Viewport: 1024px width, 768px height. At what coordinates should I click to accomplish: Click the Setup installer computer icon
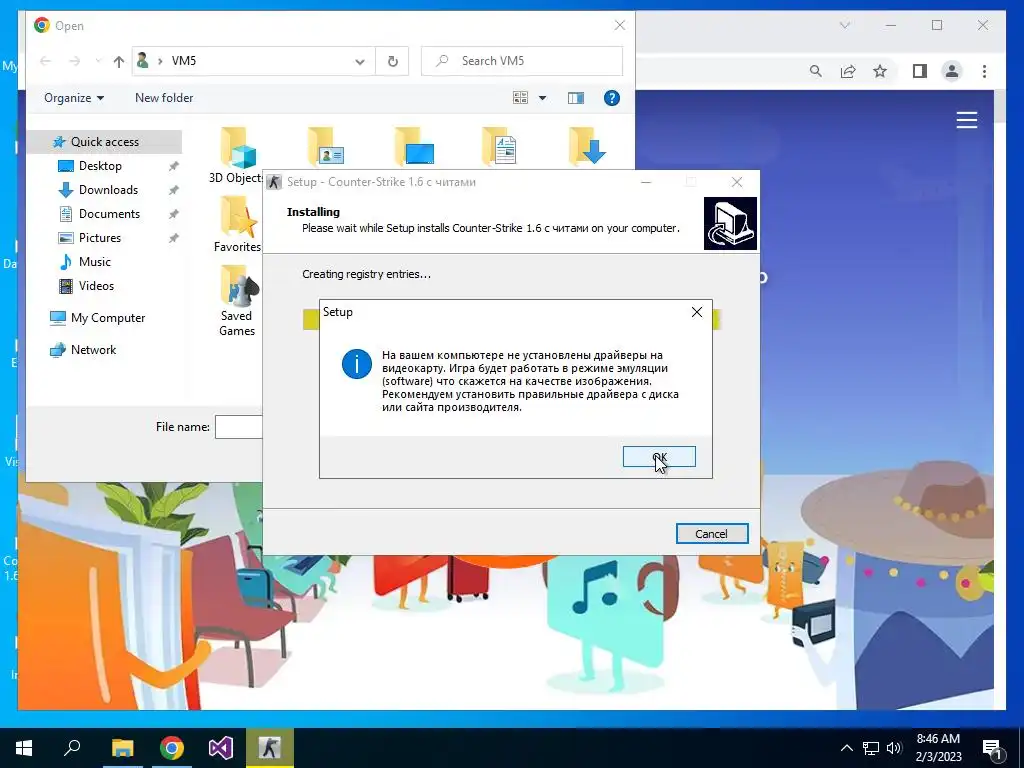[730, 223]
